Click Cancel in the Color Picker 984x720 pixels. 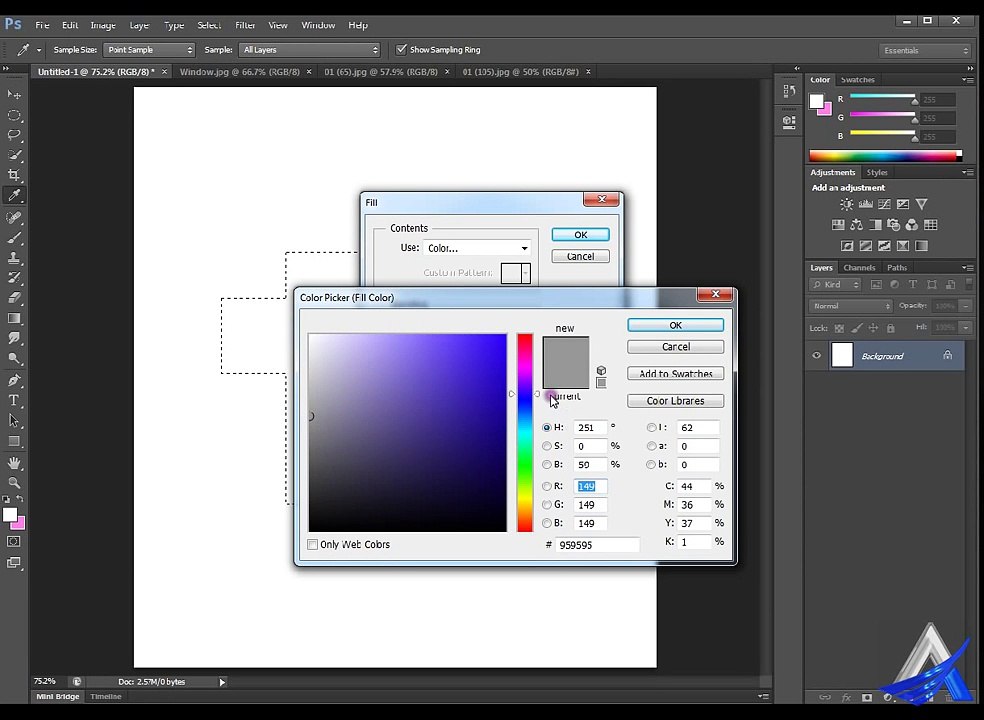tap(675, 347)
